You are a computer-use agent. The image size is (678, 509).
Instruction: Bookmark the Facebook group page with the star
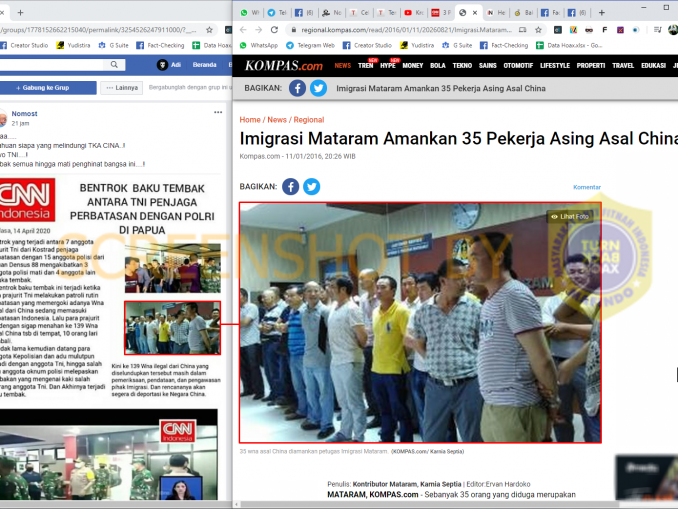(x=209, y=30)
